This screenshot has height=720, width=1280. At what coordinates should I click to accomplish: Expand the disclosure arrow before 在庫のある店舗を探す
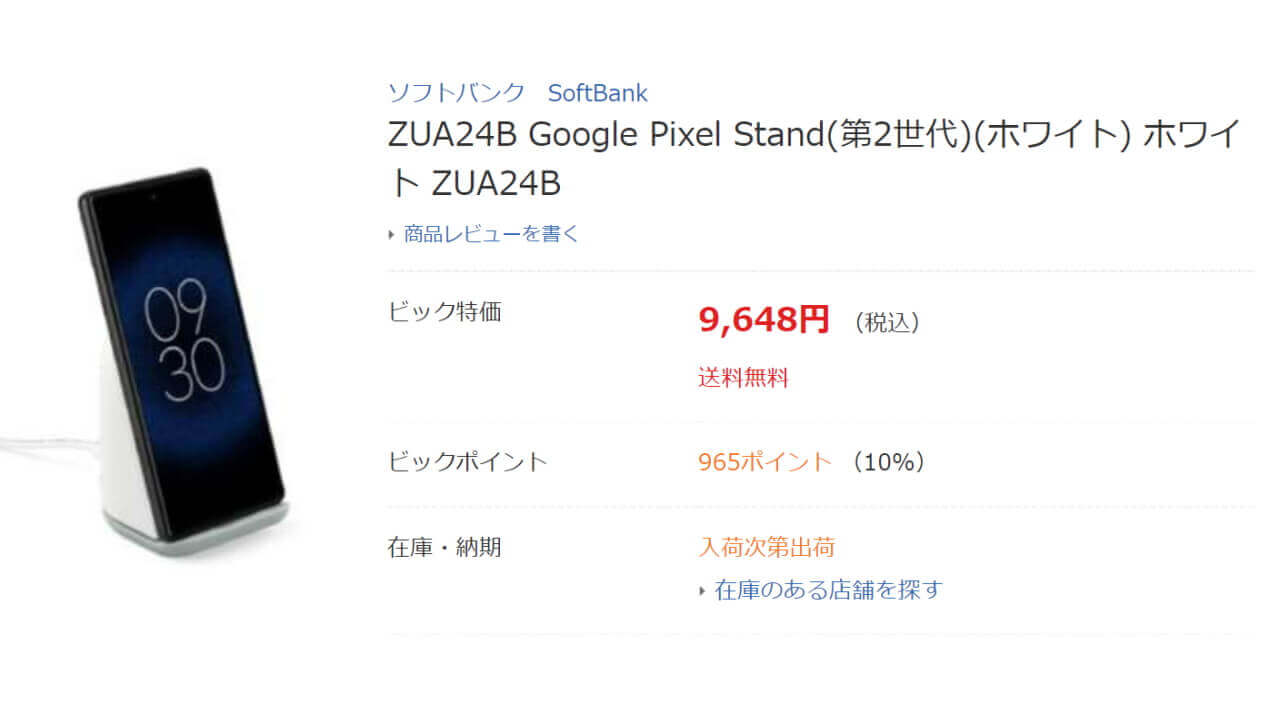click(702, 590)
